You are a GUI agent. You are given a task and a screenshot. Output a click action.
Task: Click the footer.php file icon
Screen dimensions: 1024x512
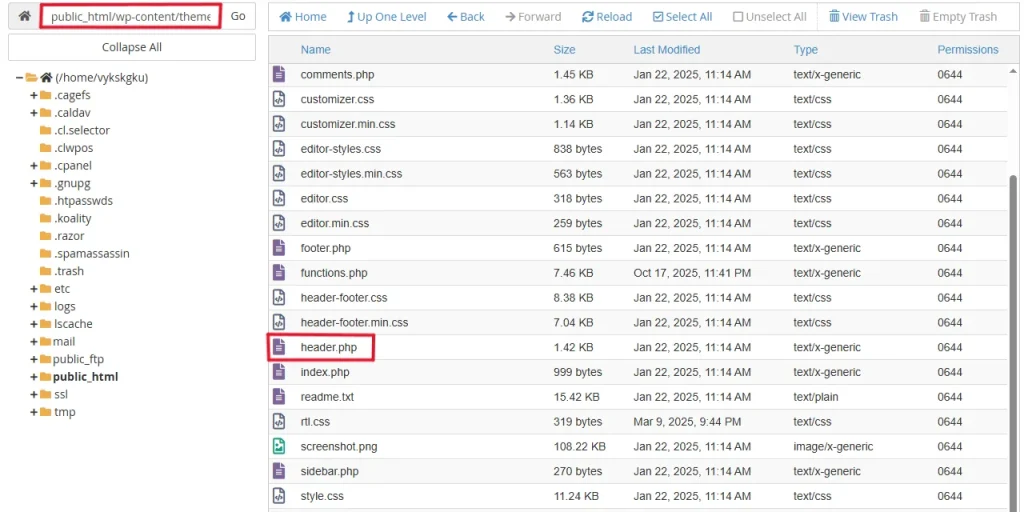click(x=279, y=248)
